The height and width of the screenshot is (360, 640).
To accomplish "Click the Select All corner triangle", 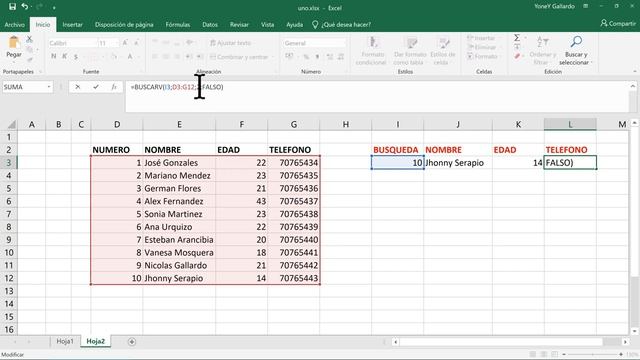I will pos(12,124).
